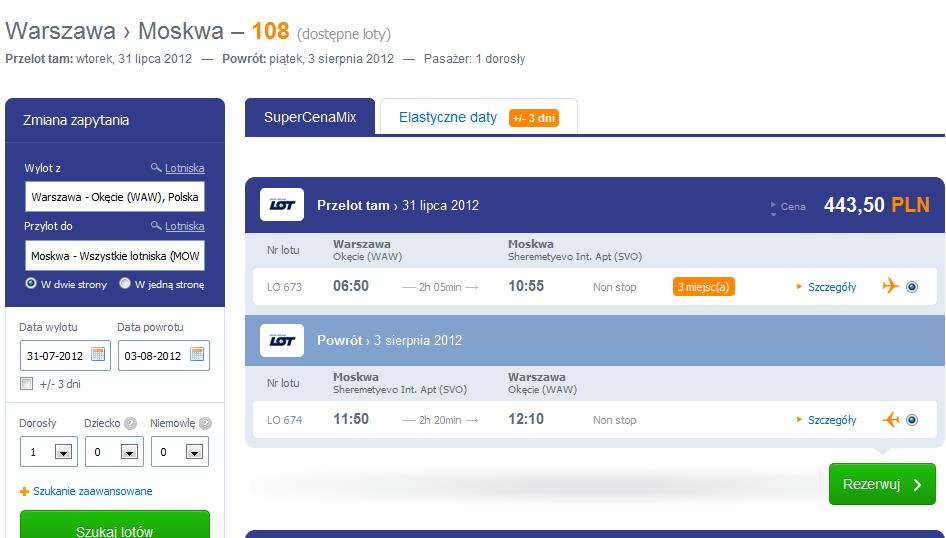This screenshot has width=946, height=538.
Task: Click the magnifier icon beside Wylot z Lotniska
Action: tap(156, 167)
